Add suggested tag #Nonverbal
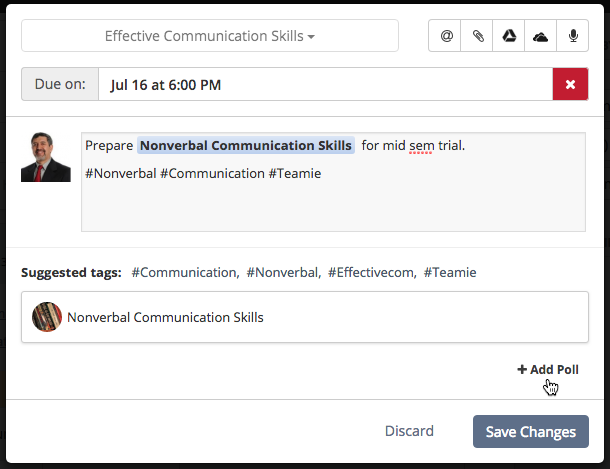 283,273
